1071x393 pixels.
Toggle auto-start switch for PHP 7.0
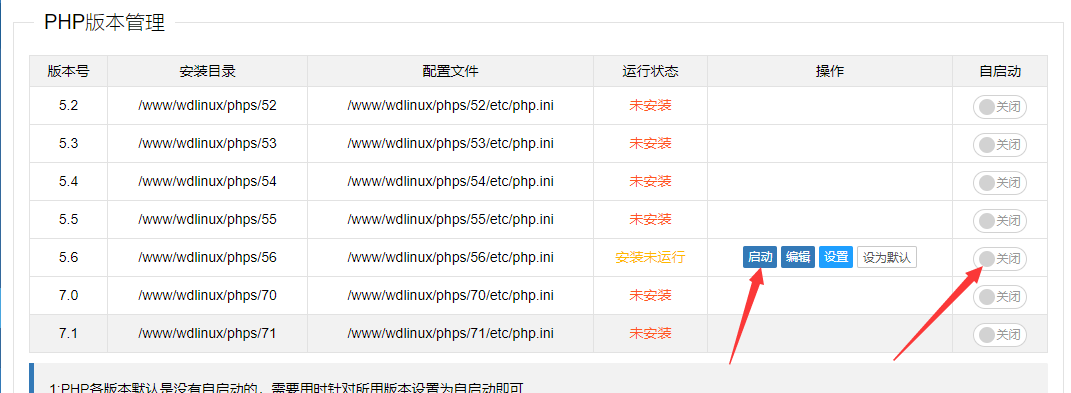click(x=999, y=297)
